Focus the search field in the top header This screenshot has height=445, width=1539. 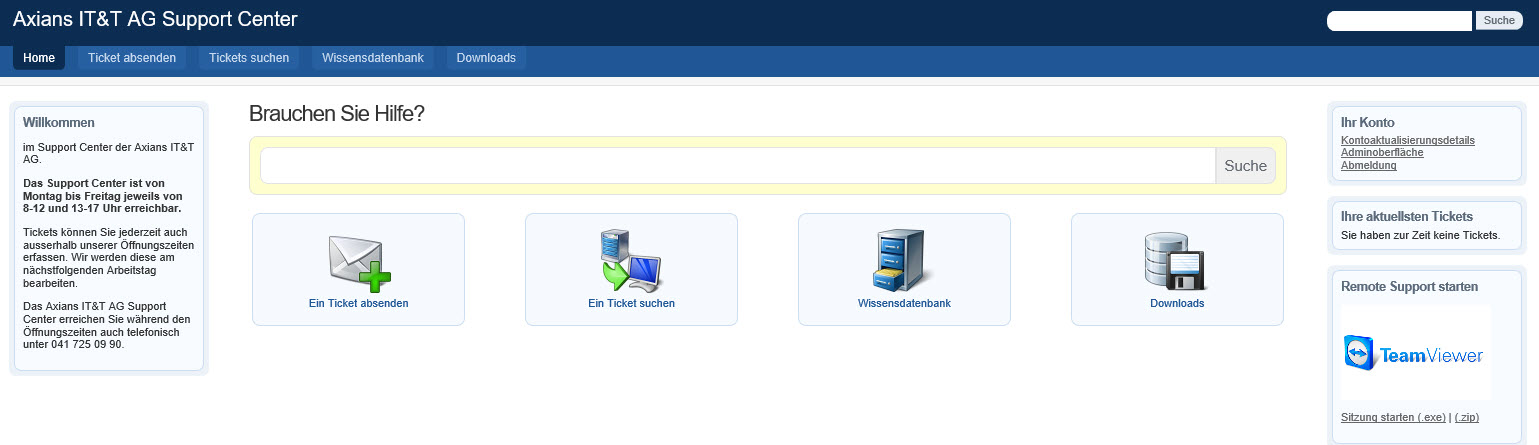(1399, 21)
